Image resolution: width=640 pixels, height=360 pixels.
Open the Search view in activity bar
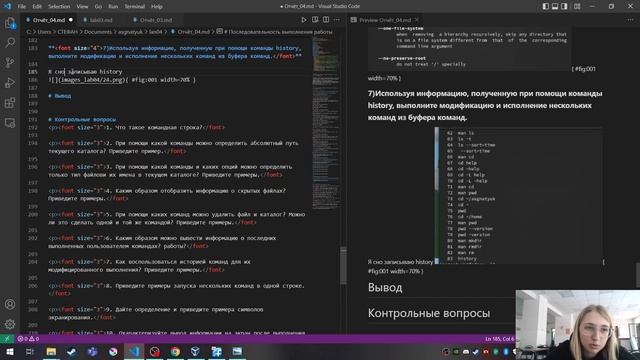click(x=10, y=42)
